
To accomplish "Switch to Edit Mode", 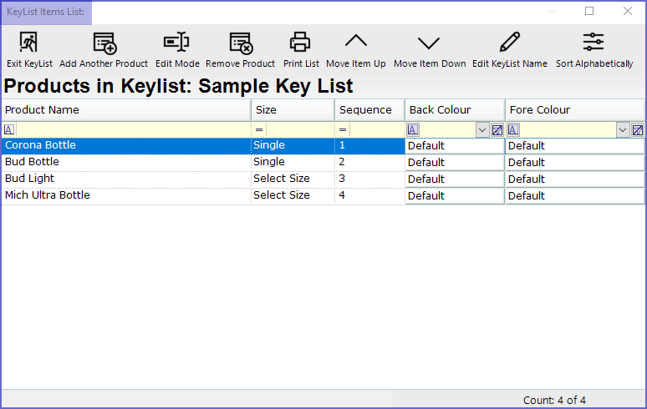I will click(177, 43).
